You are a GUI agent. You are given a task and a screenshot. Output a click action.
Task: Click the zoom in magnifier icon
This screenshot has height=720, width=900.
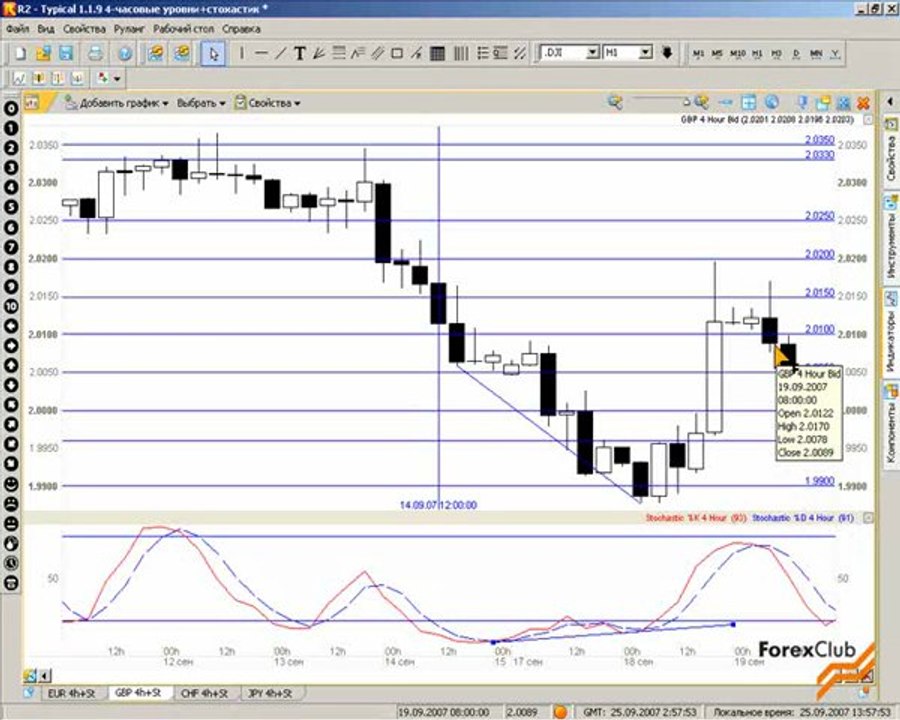point(701,103)
